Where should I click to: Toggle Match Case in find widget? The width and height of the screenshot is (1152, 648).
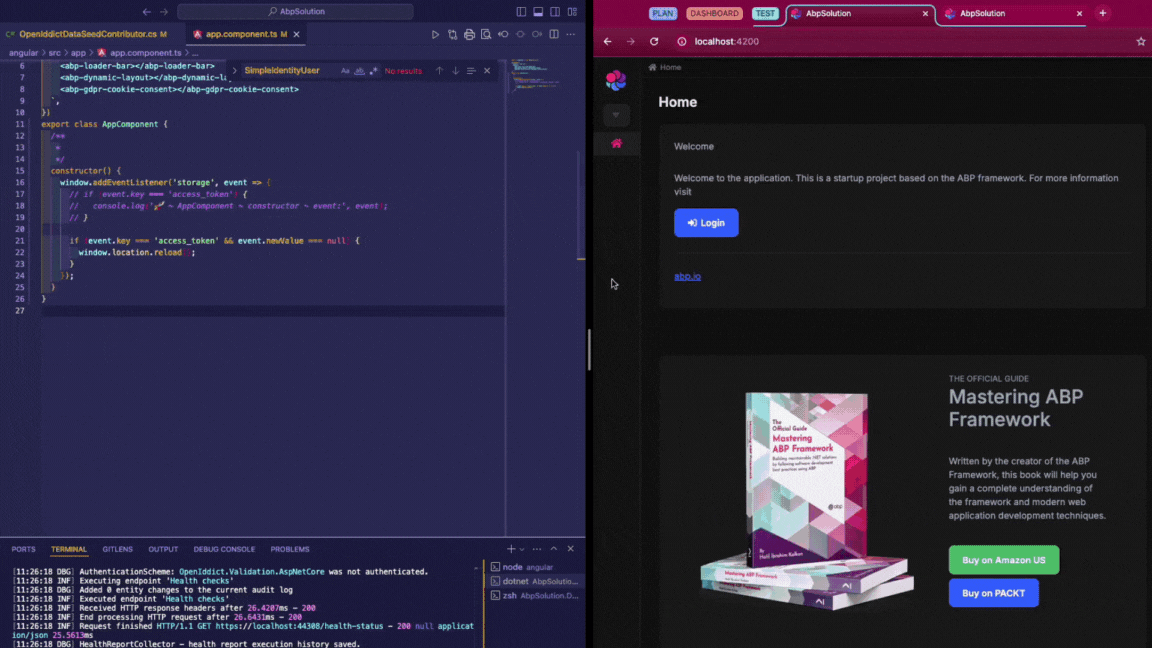pos(345,71)
